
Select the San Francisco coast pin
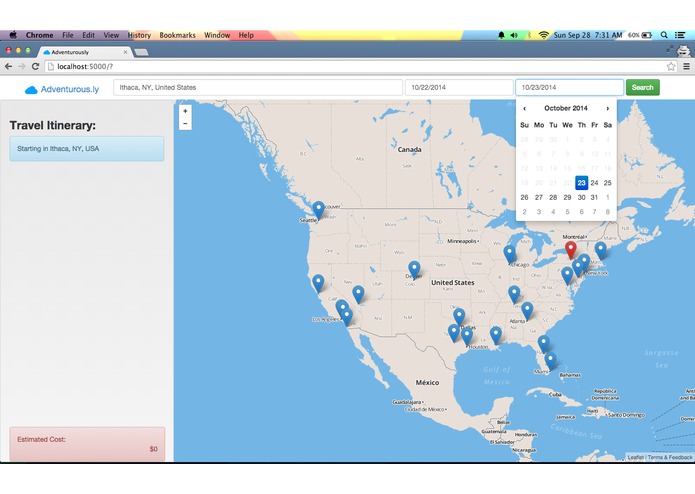click(x=318, y=284)
